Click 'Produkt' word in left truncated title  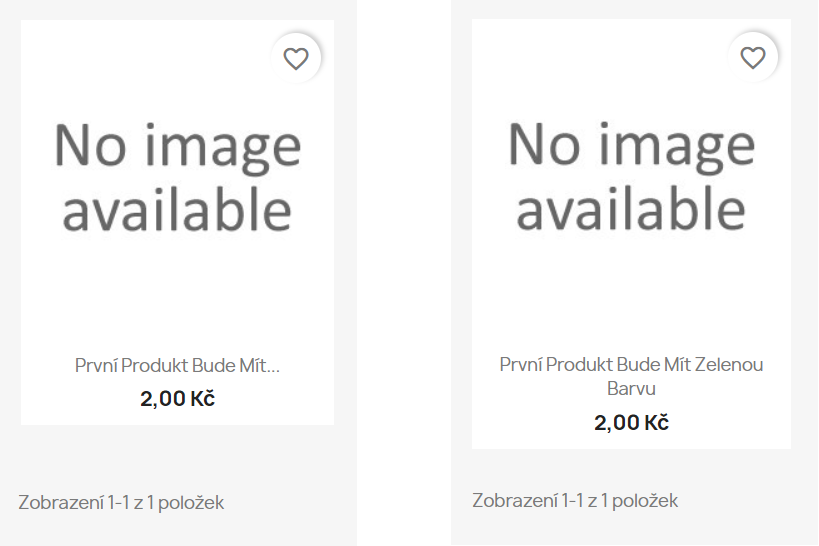pyautogui.click(x=155, y=365)
